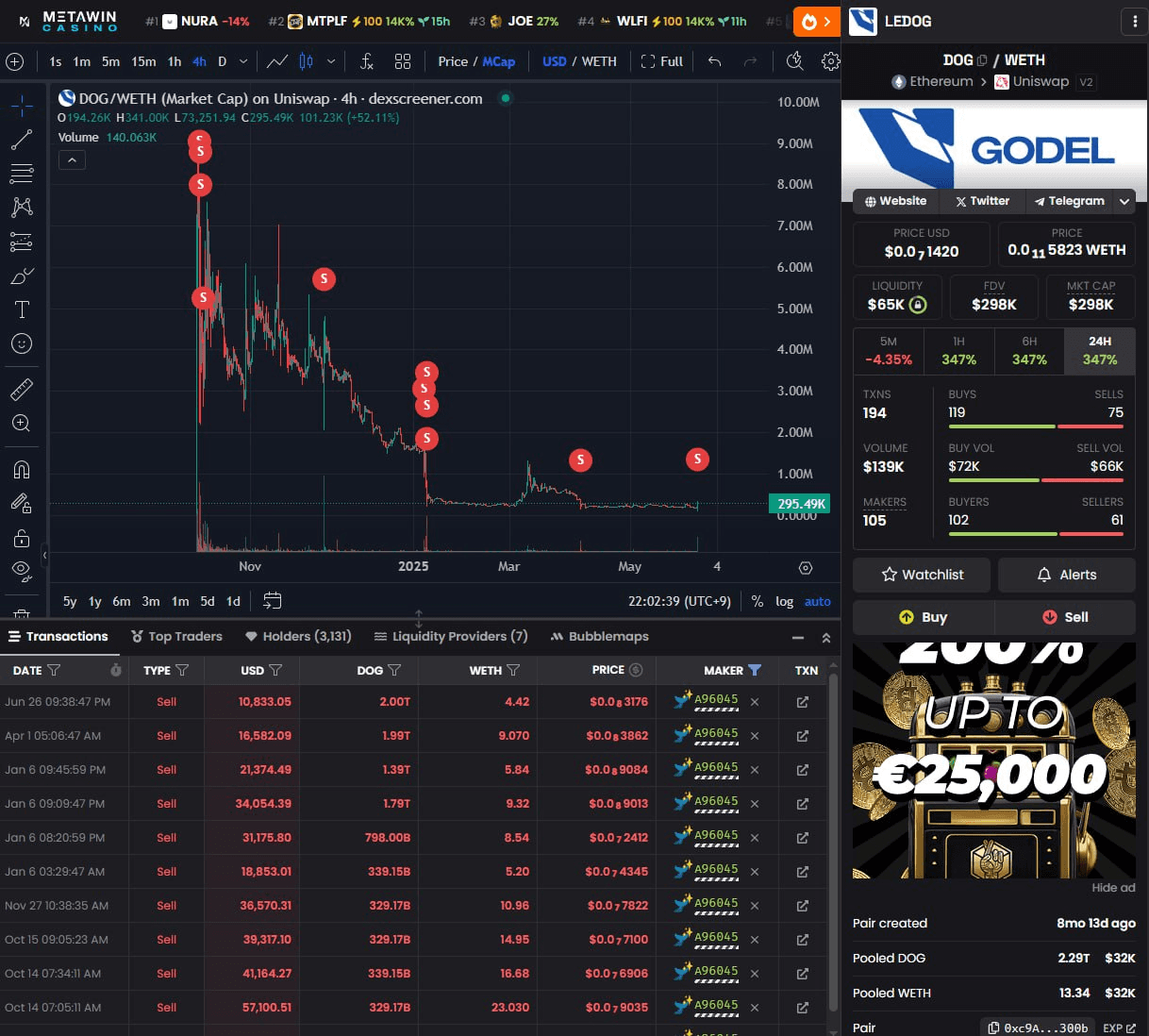The image size is (1149, 1036).
Task: Open the forecasting and measurement tools
Action: [22, 242]
